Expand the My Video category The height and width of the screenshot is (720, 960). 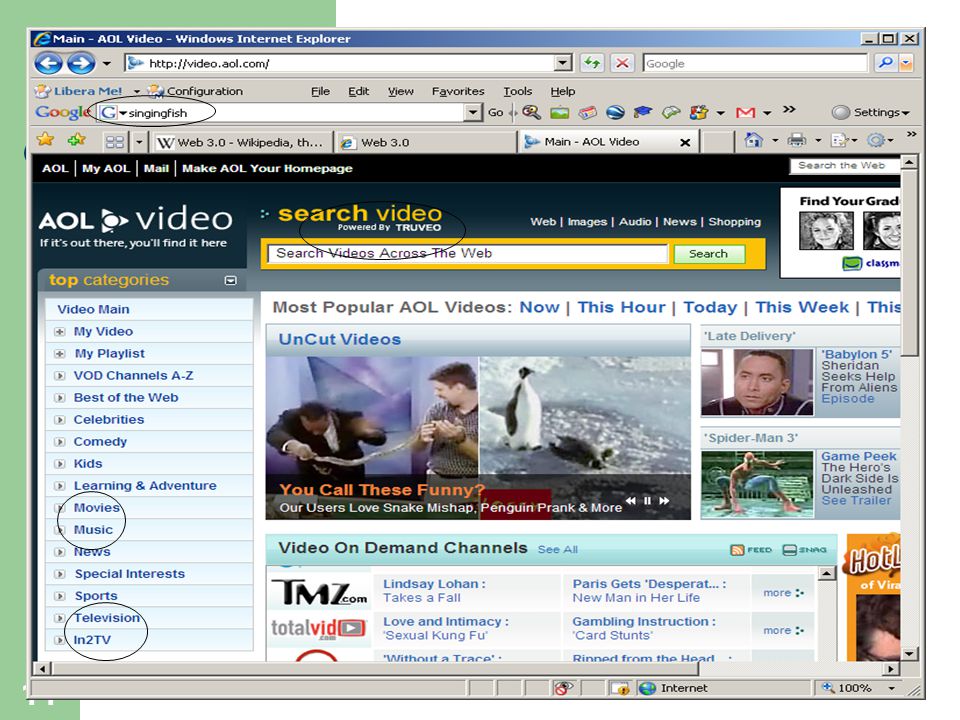click(x=59, y=332)
